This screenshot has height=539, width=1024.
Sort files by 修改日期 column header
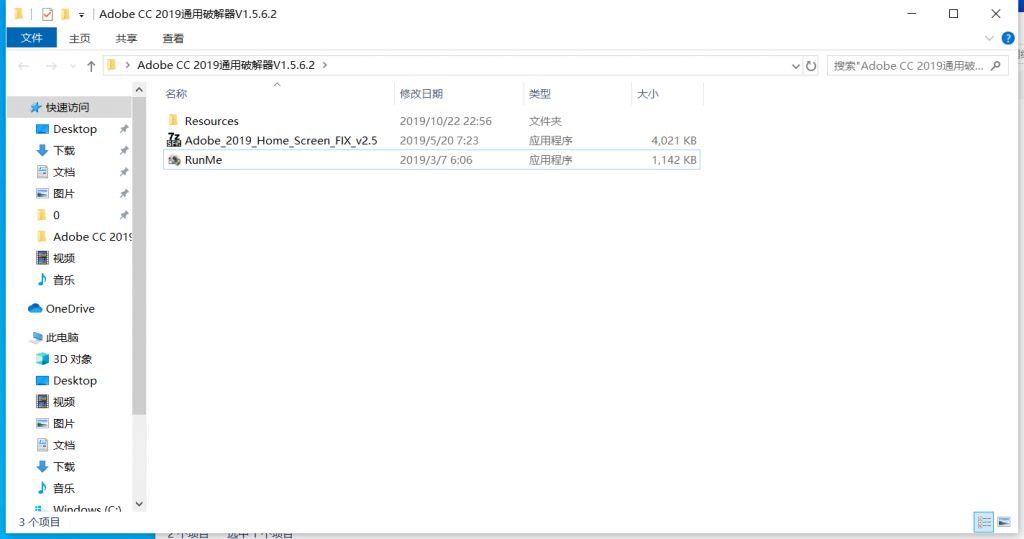point(421,94)
